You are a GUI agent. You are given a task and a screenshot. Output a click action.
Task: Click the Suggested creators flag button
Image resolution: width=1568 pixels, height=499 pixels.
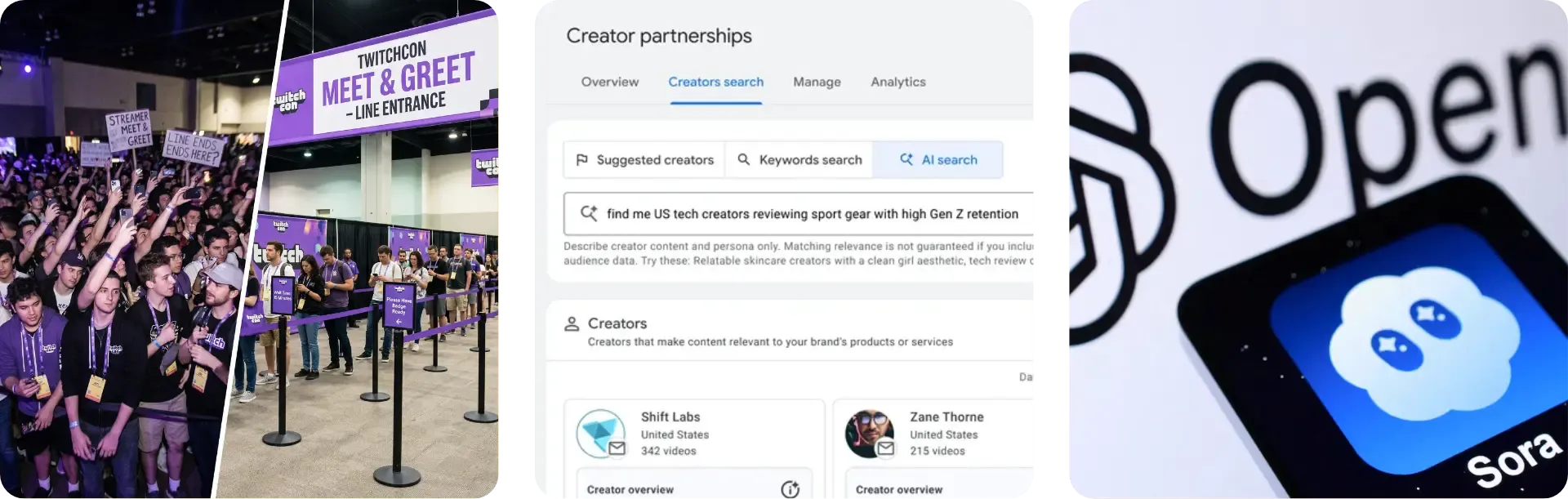tap(644, 160)
